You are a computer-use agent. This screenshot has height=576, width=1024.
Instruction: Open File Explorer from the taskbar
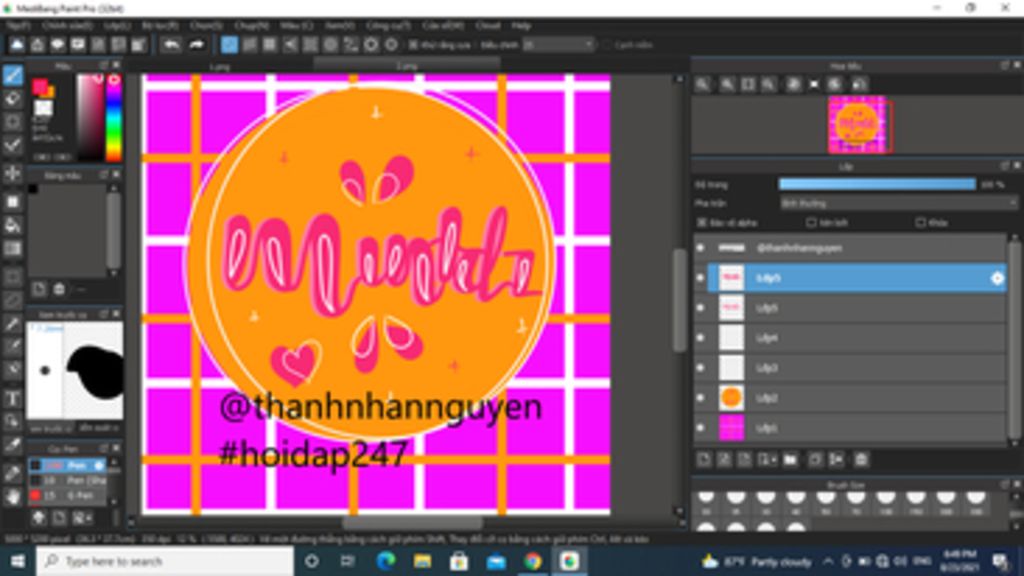422,561
